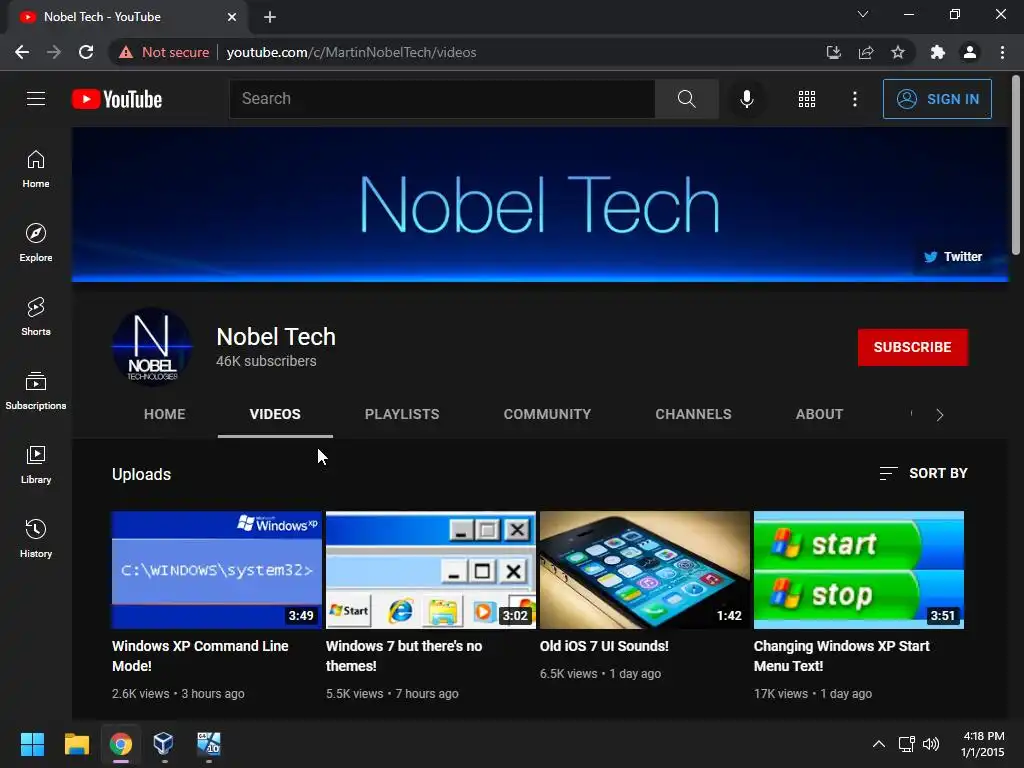This screenshot has width=1024, height=768.
Task: Open the YouTube apps grid
Action: (x=807, y=99)
